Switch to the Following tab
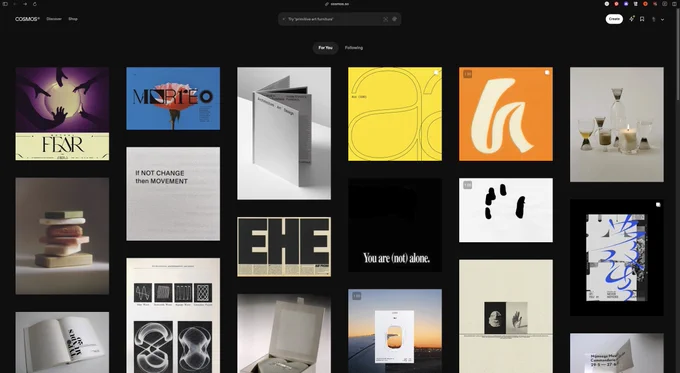This screenshot has width=680, height=373. coord(354,48)
